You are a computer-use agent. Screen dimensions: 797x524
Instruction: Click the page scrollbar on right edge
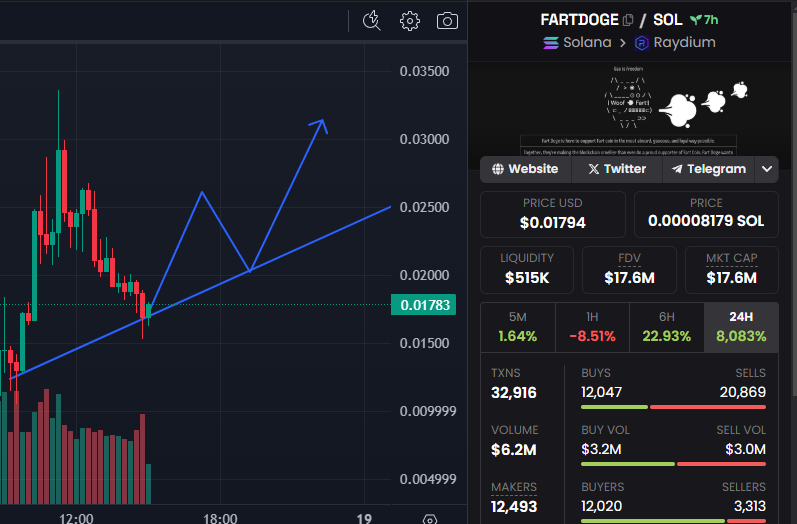click(794, 203)
